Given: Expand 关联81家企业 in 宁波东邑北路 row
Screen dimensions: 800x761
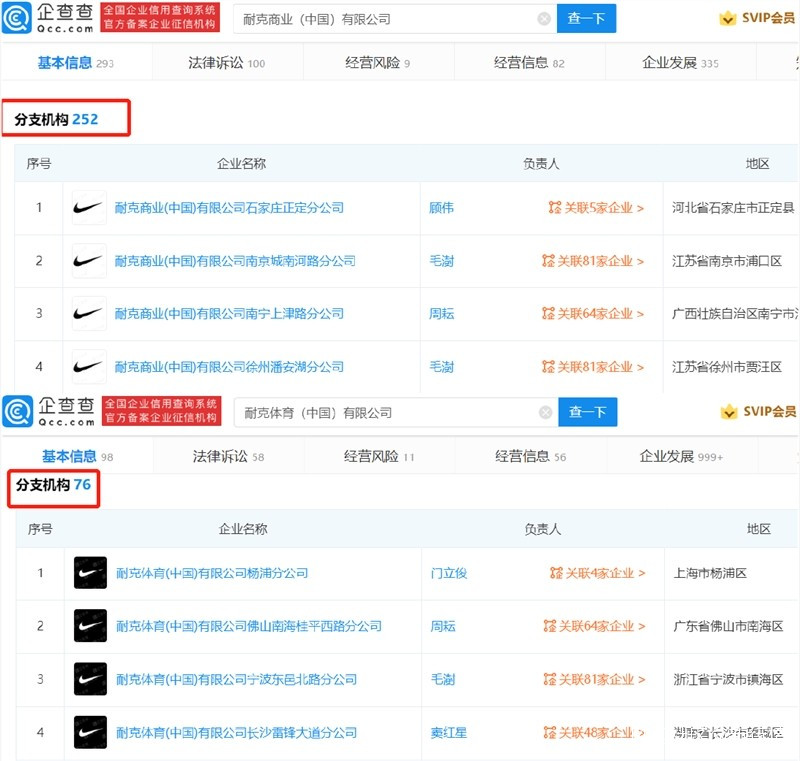Looking at the screenshot, I should click(594, 679).
